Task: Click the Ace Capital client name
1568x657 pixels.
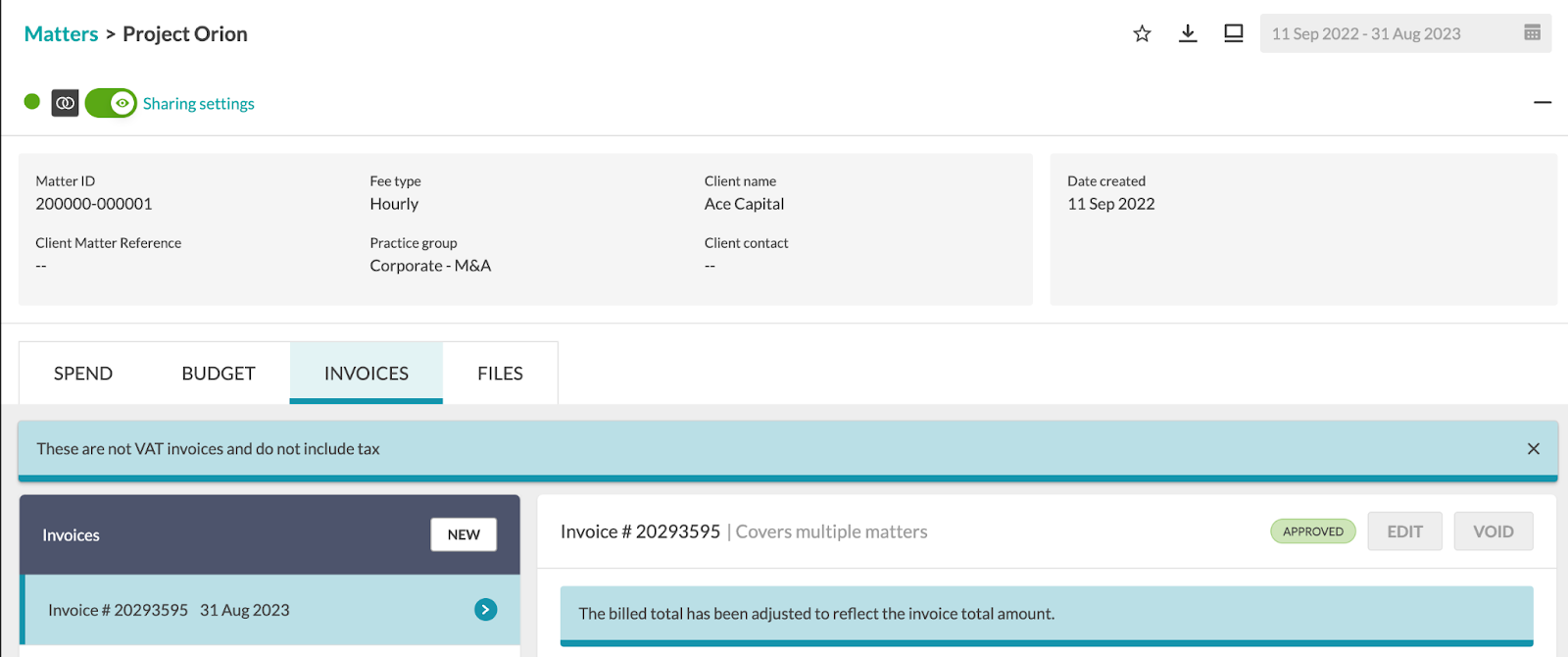Action: click(744, 204)
